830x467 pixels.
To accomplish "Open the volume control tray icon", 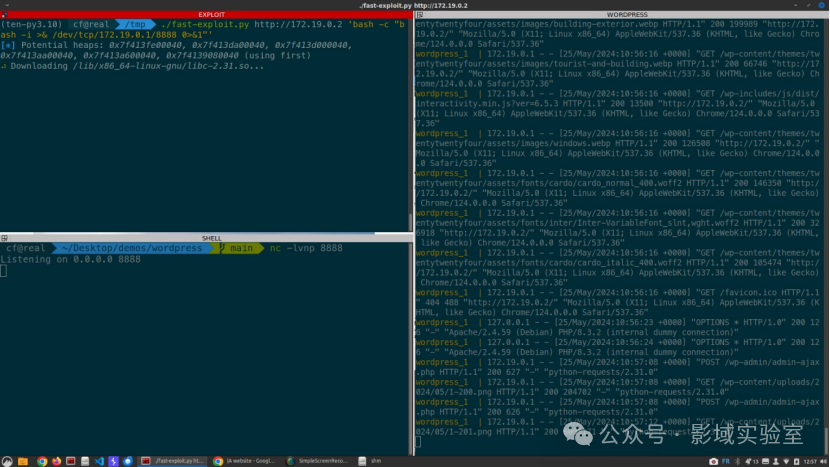I will (823, 461).
